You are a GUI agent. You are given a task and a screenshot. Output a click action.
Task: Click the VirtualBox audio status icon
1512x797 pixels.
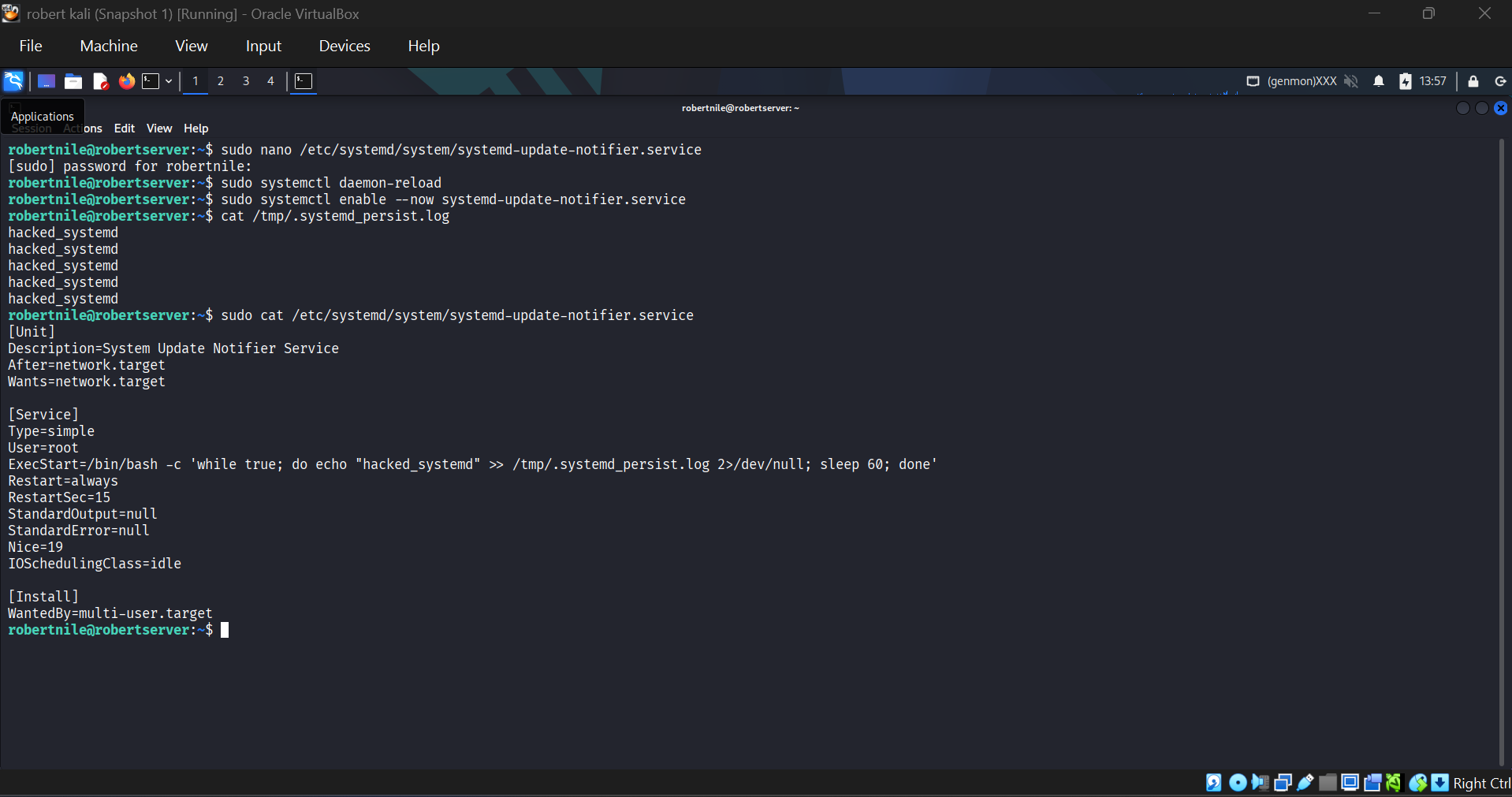(x=1261, y=782)
